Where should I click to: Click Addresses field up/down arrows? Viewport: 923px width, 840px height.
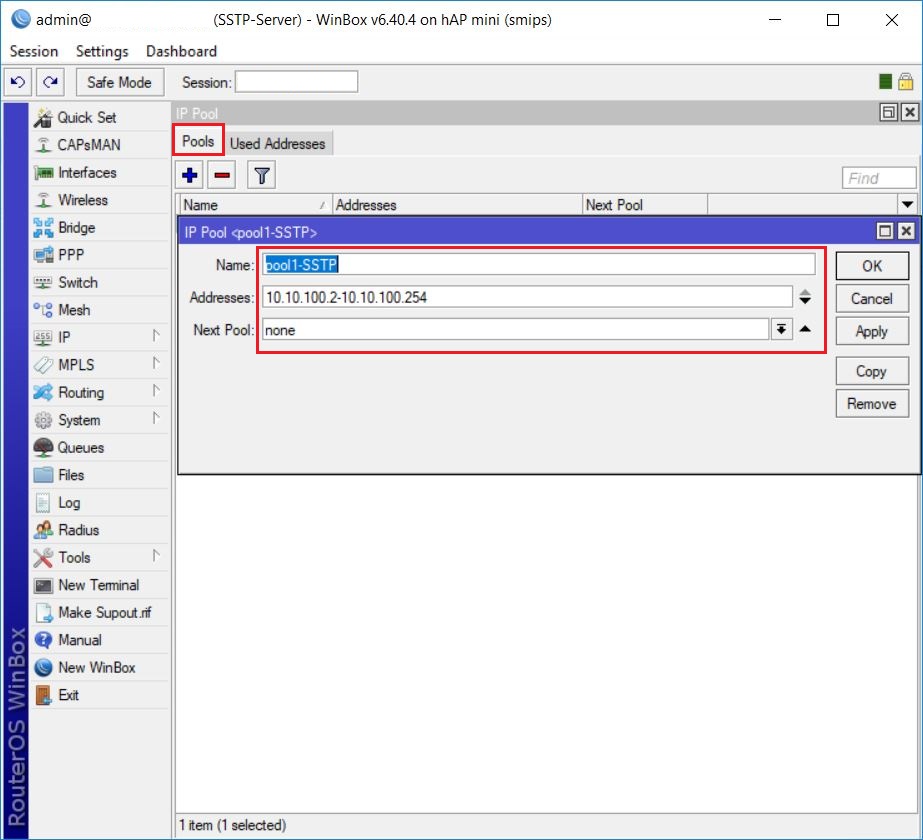(805, 297)
